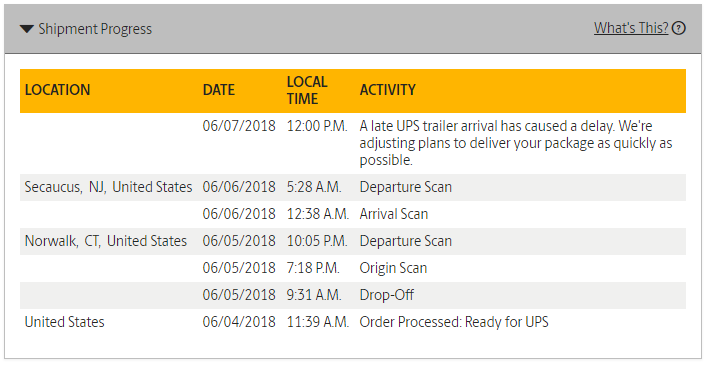Click the question mark help icon
The image size is (706, 366).
point(679,28)
